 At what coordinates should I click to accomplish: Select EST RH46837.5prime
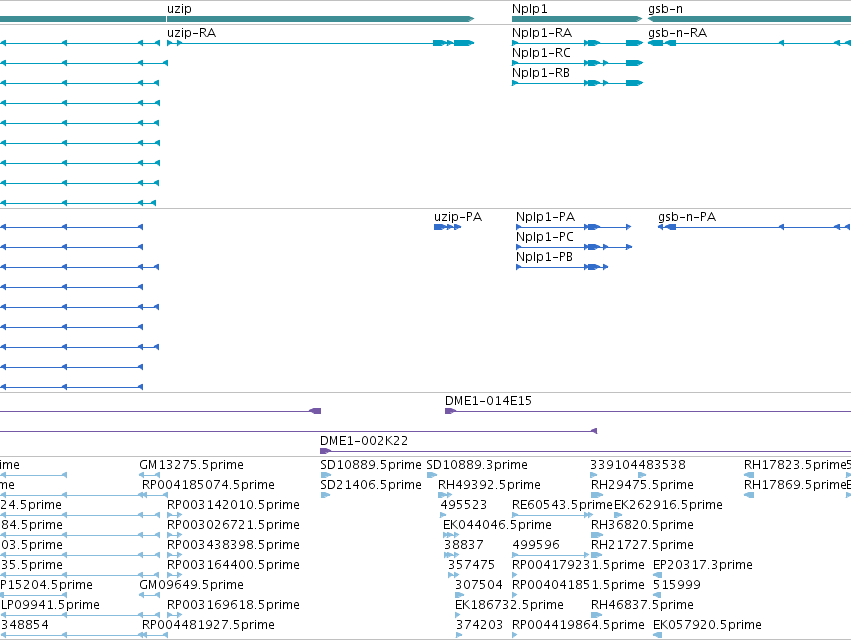(x=643, y=605)
